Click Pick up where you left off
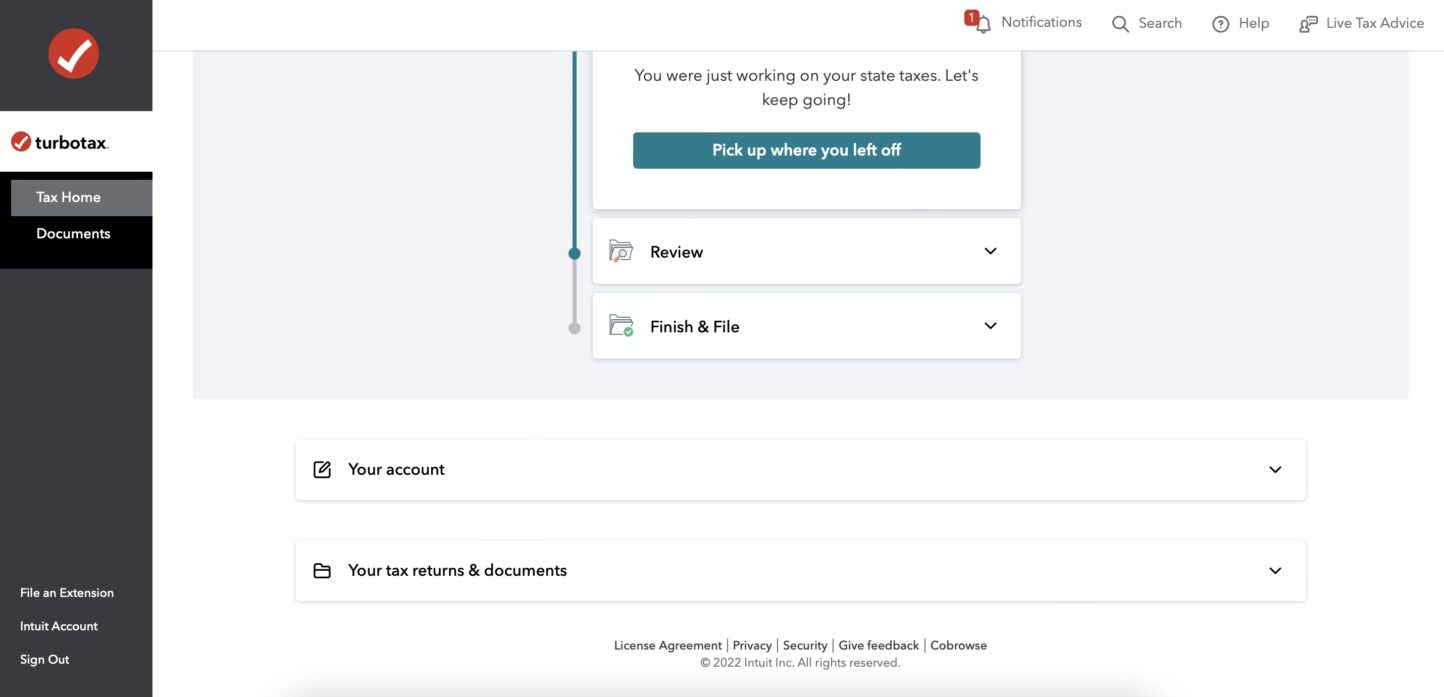The width and height of the screenshot is (1444, 697). click(806, 149)
